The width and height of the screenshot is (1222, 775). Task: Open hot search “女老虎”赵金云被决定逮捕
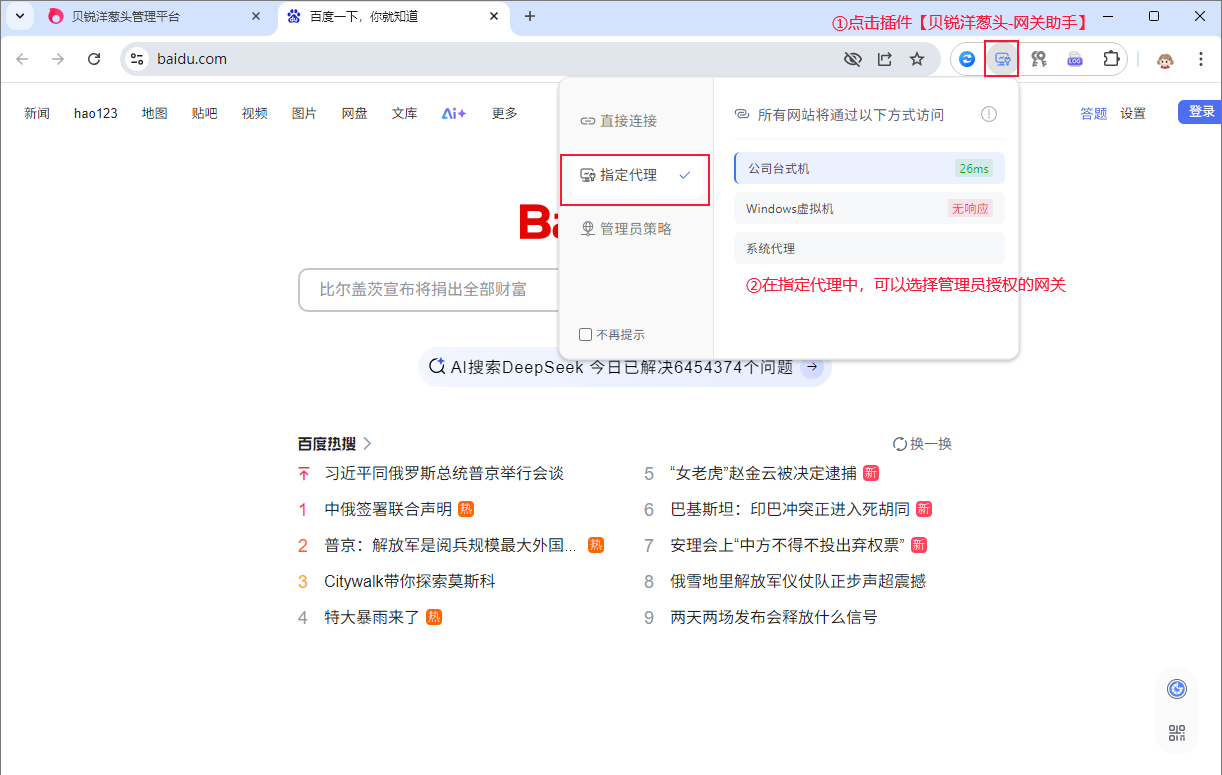(x=764, y=473)
